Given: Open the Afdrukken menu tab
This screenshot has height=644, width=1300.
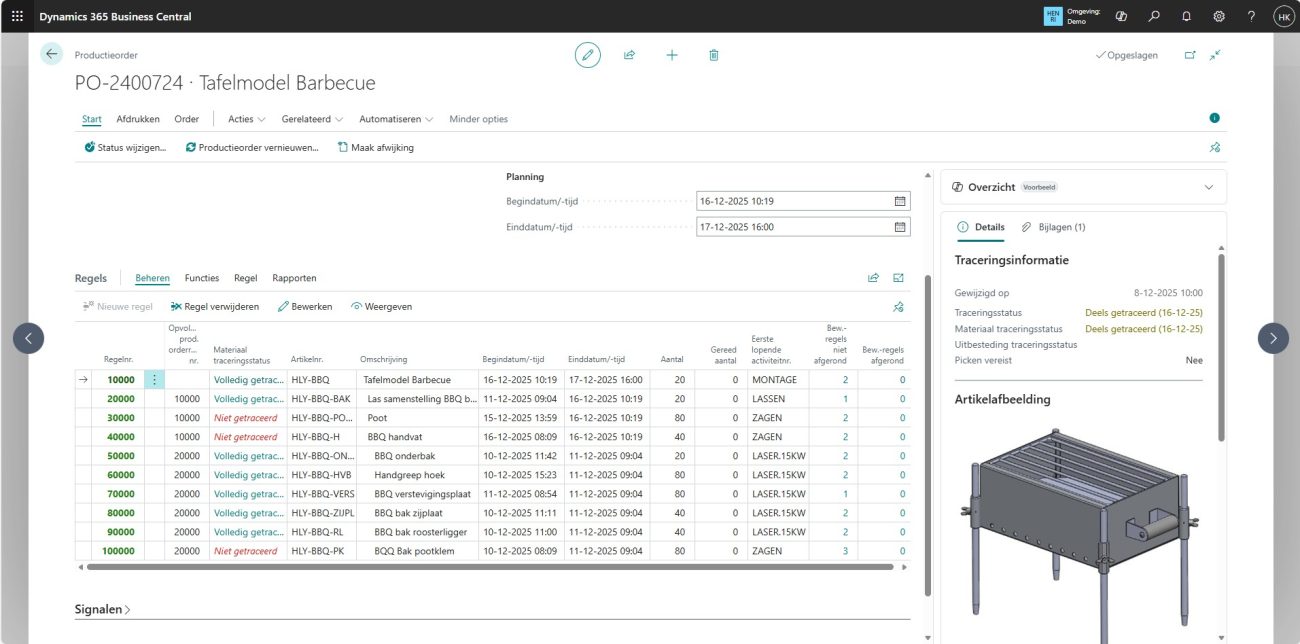Looking at the screenshot, I should (x=138, y=119).
